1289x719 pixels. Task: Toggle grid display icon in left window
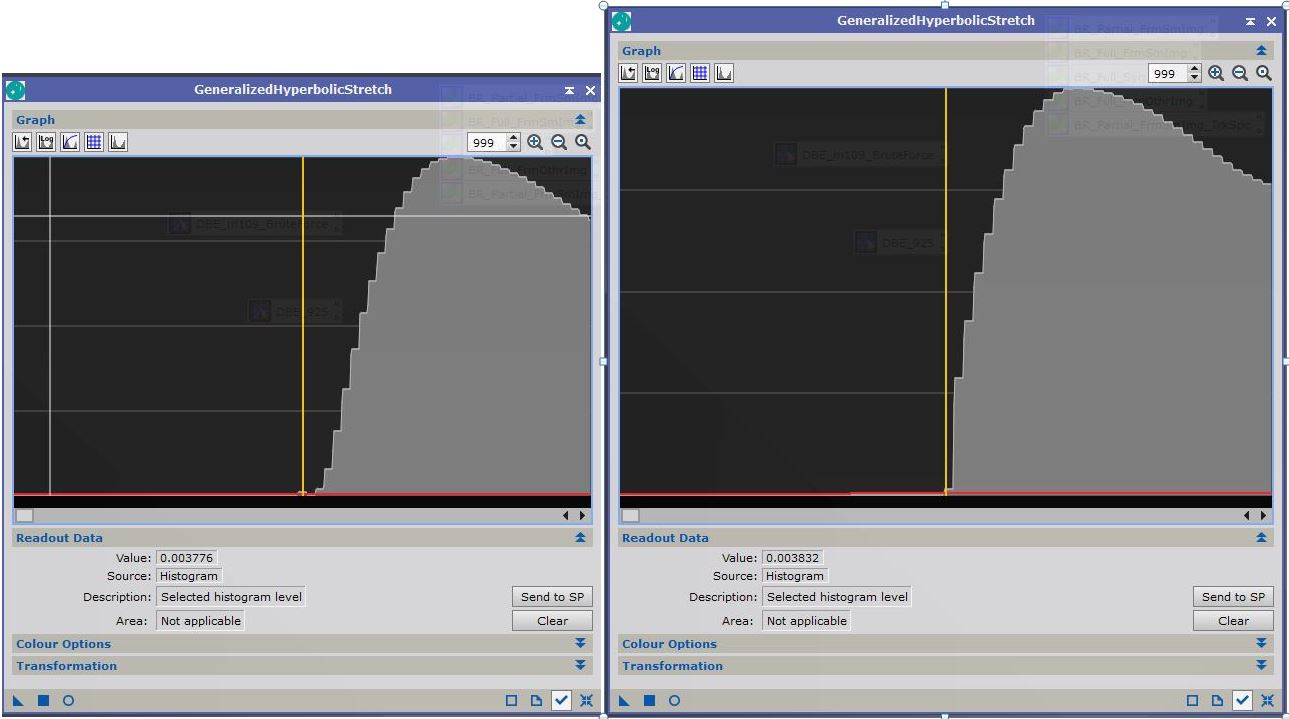pos(94,142)
